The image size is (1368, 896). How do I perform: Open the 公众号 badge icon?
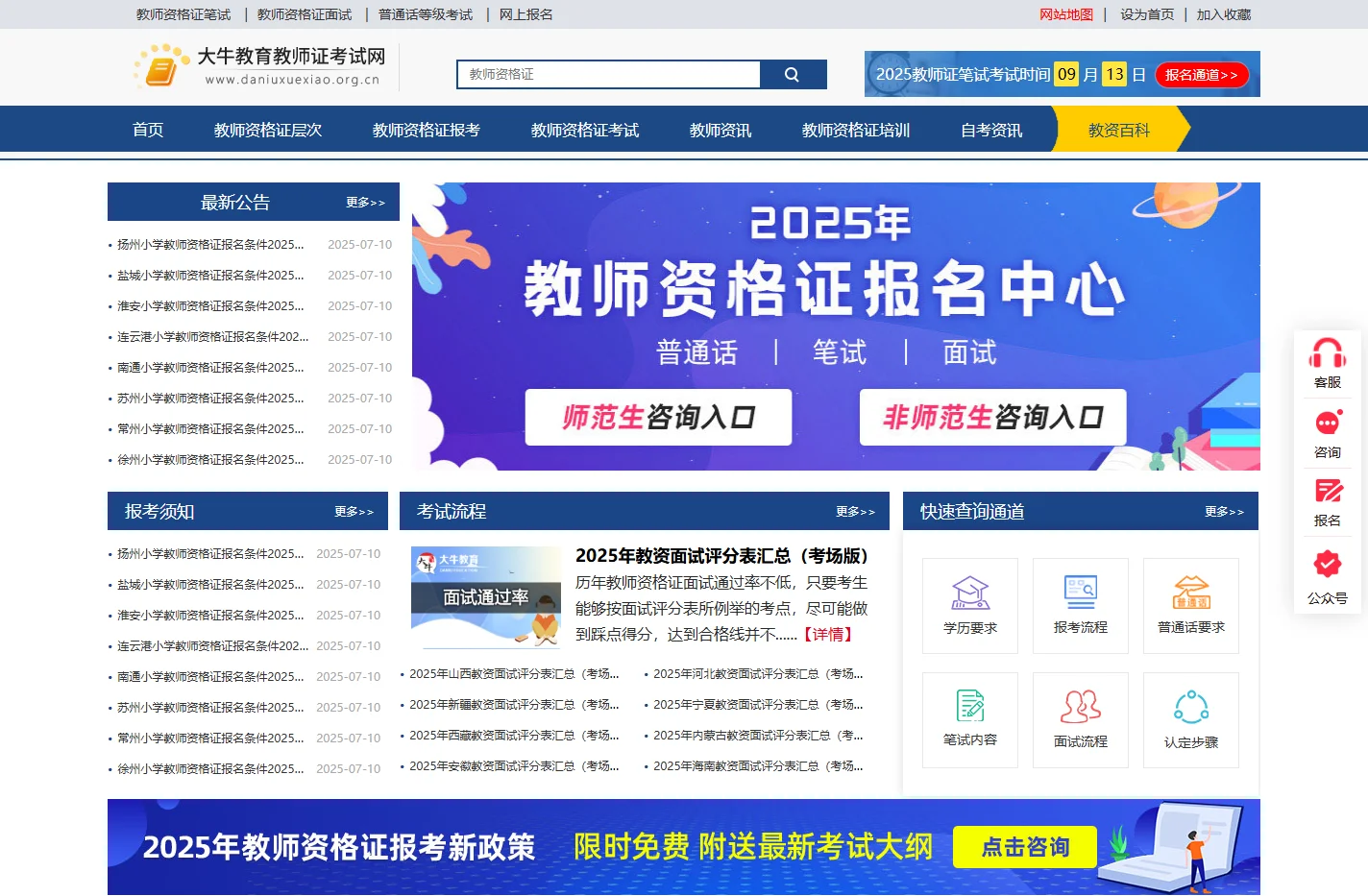(x=1327, y=563)
